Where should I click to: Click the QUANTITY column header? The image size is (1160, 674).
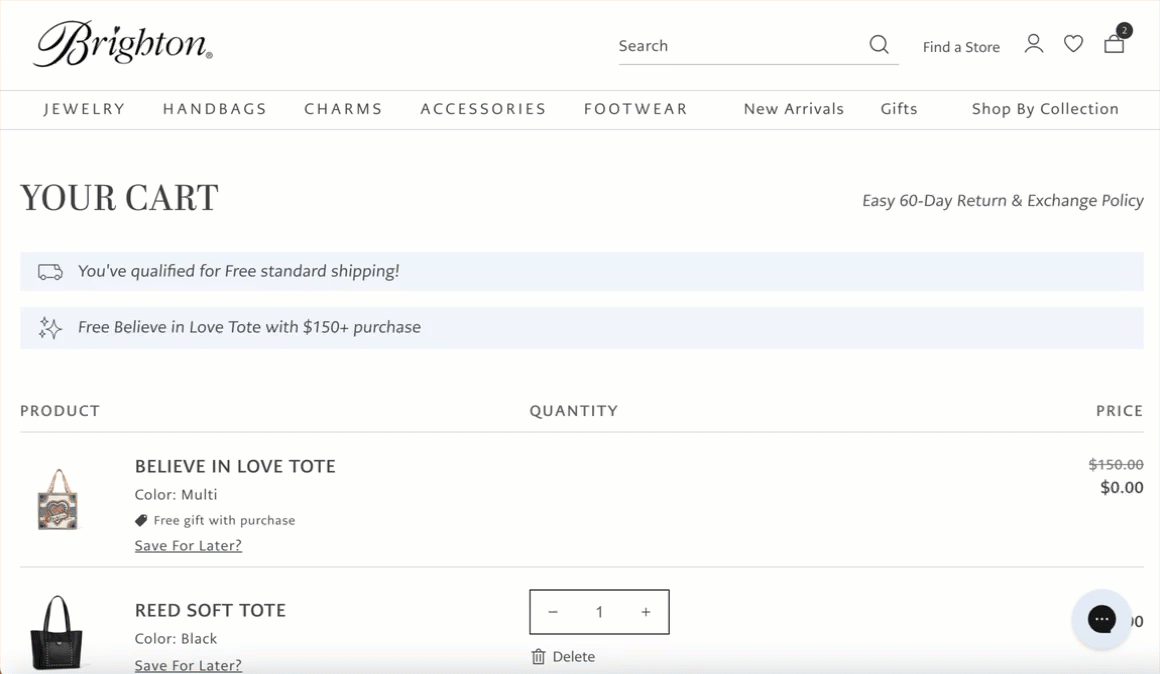pos(573,411)
